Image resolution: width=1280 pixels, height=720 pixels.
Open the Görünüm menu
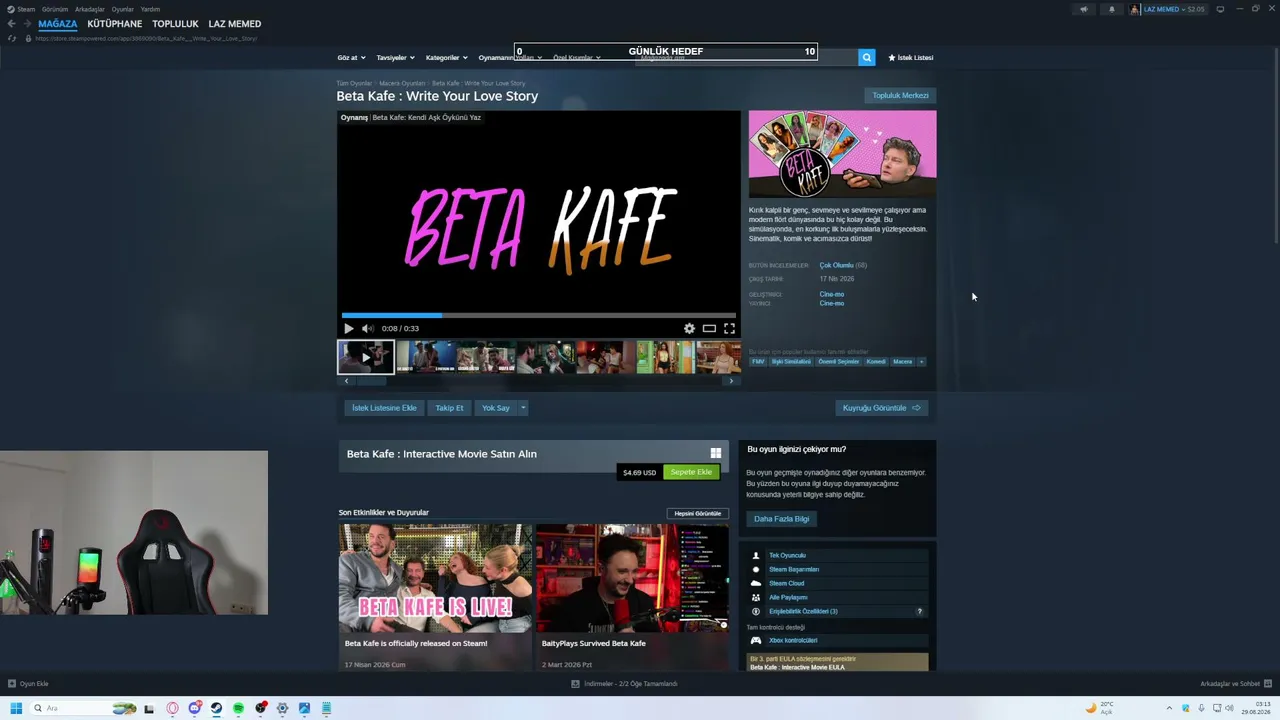pyautogui.click(x=55, y=9)
